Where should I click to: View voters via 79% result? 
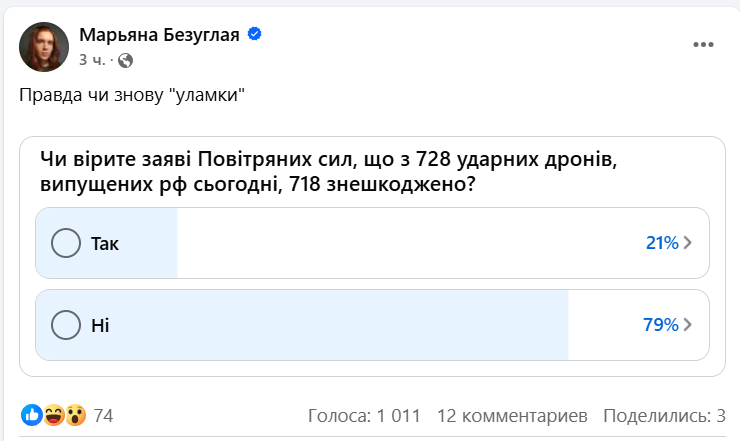(x=661, y=325)
